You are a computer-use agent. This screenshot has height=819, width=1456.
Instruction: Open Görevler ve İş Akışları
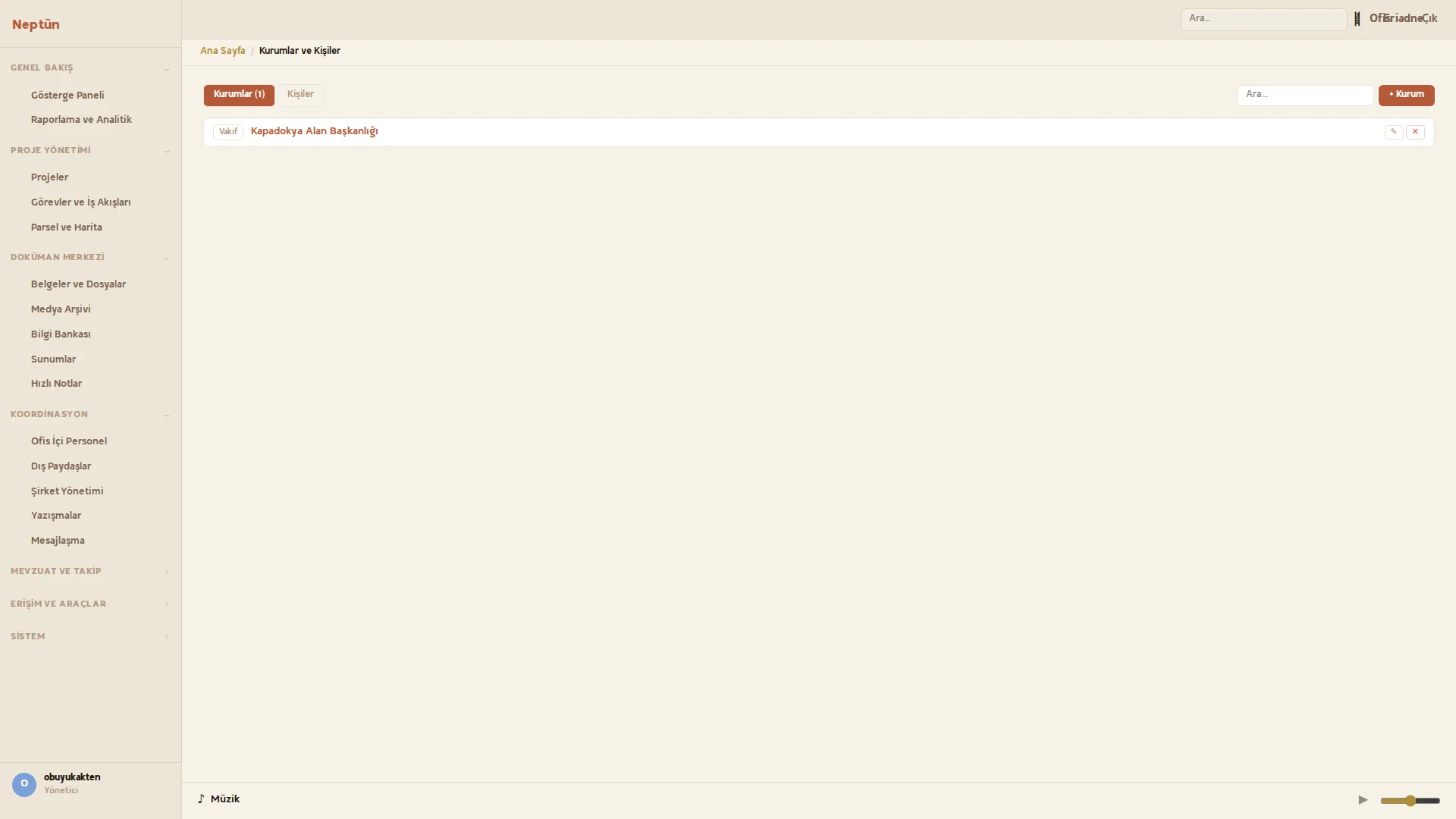pyautogui.click(x=80, y=202)
